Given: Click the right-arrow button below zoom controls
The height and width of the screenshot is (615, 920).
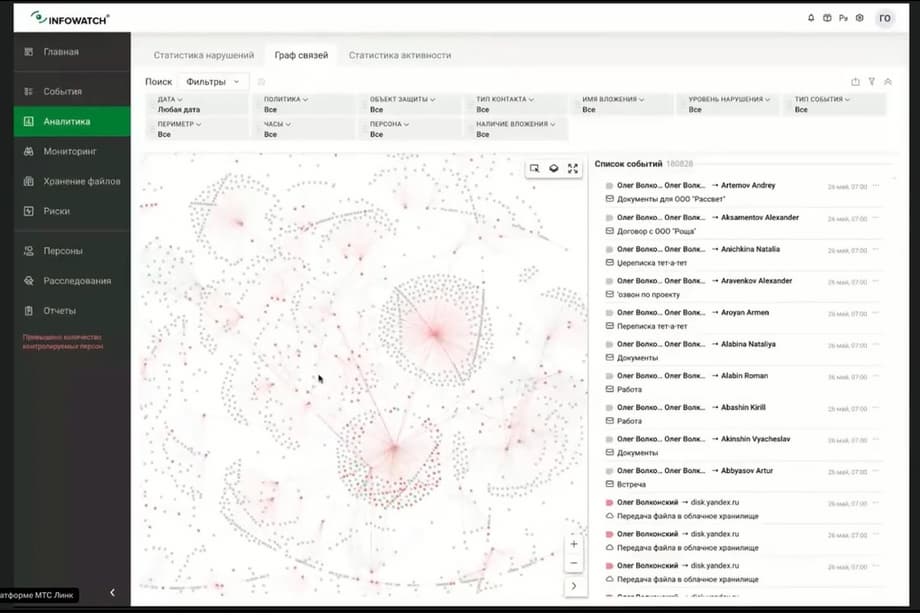Looking at the screenshot, I should [574, 586].
